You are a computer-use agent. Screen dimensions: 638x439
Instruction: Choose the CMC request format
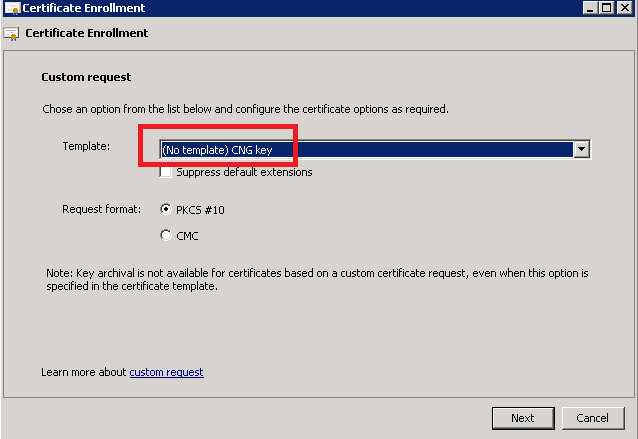click(166, 236)
